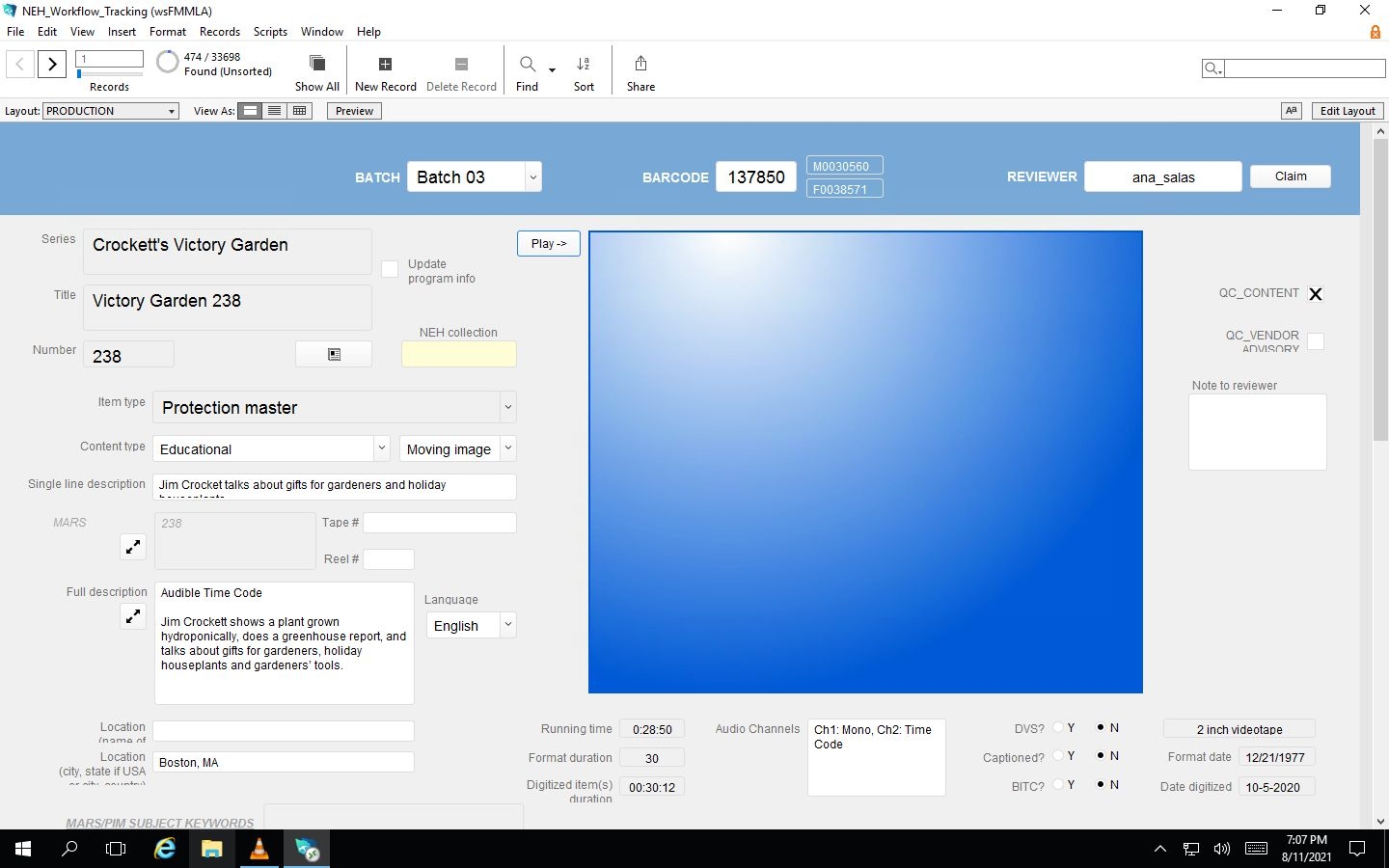Check the Update program info checkbox
Viewport: 1389px width, 868px height.
point(390,270)
